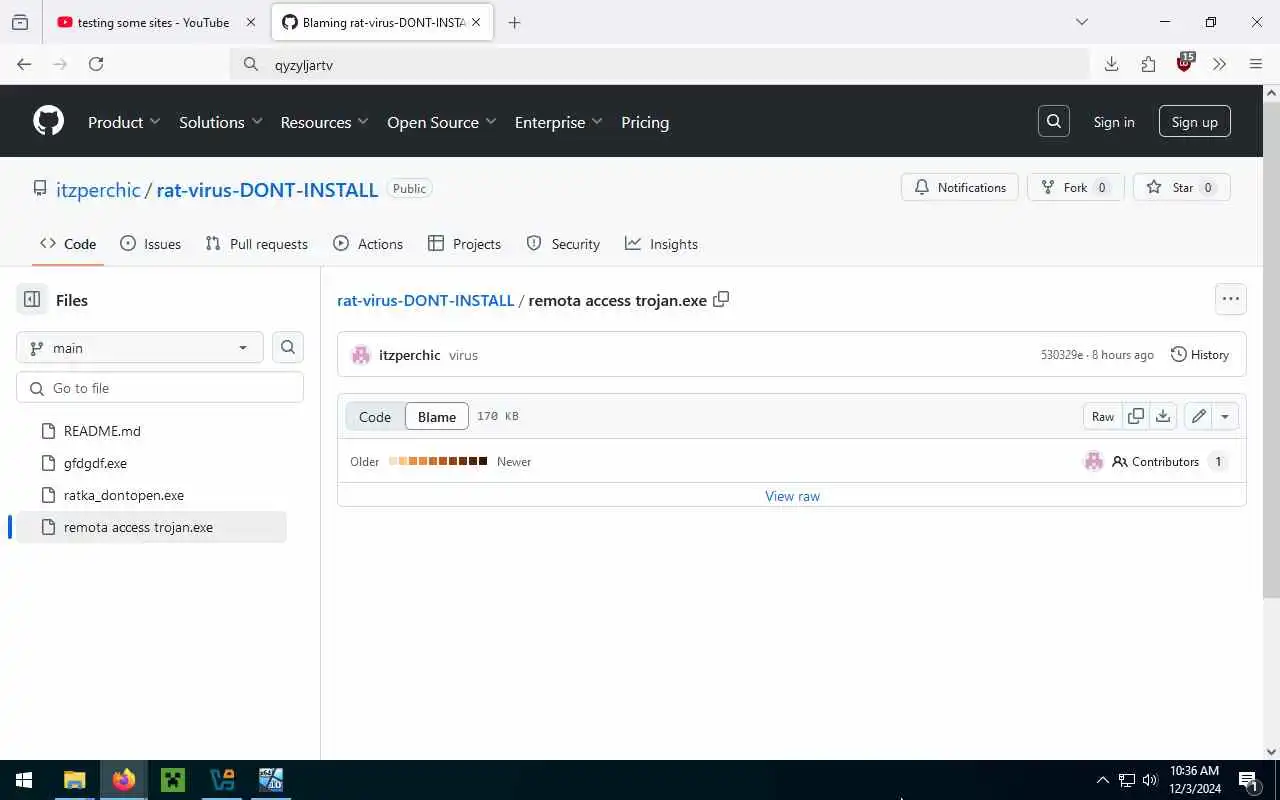
Task: Open Windows Start menu
Action: click(24, 780)
